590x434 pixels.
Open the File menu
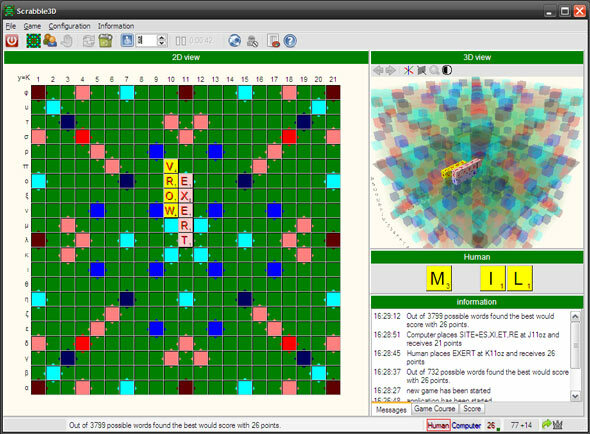tap(11, 26)
